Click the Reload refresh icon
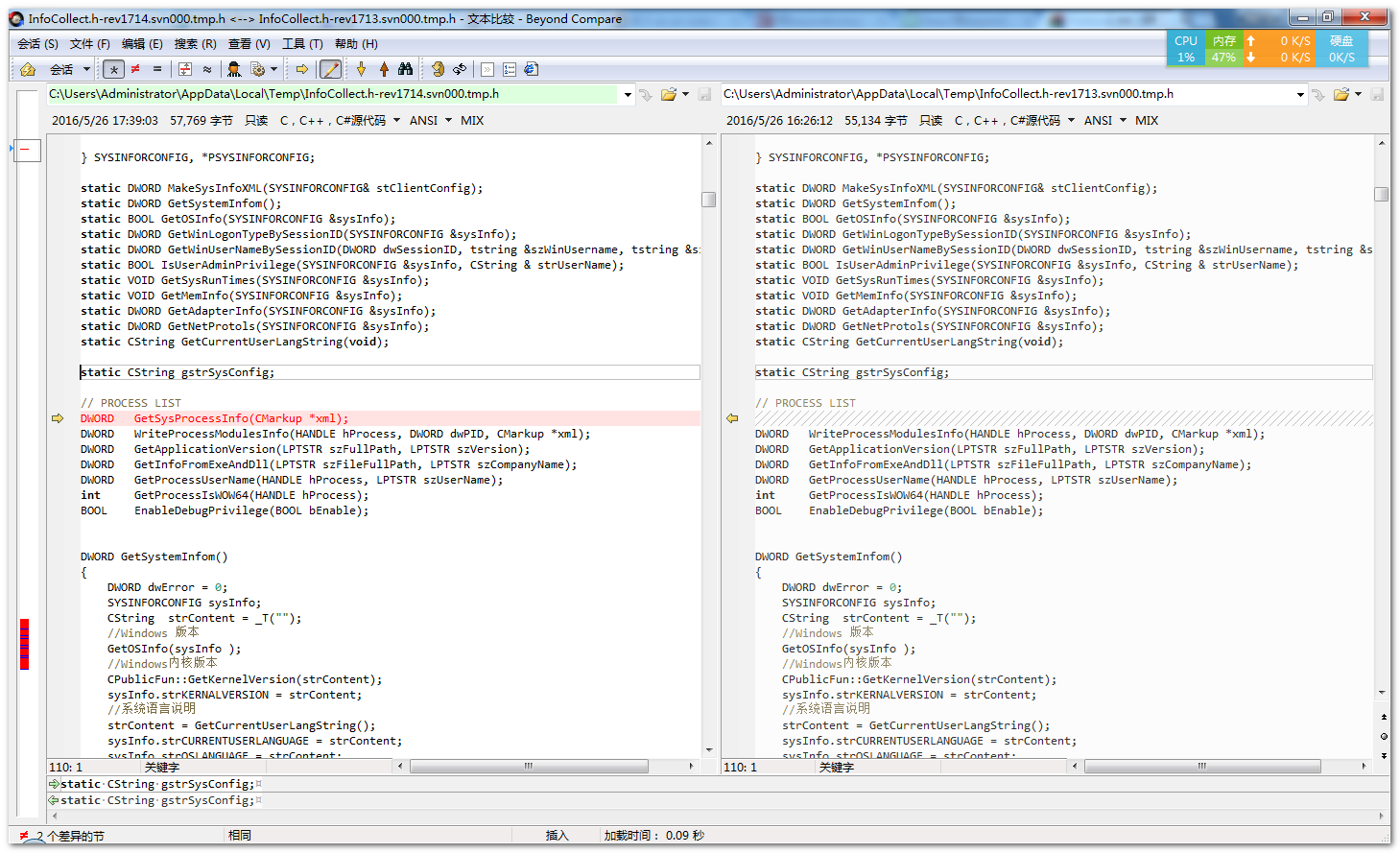1400x853 pixels. (460, 69)
